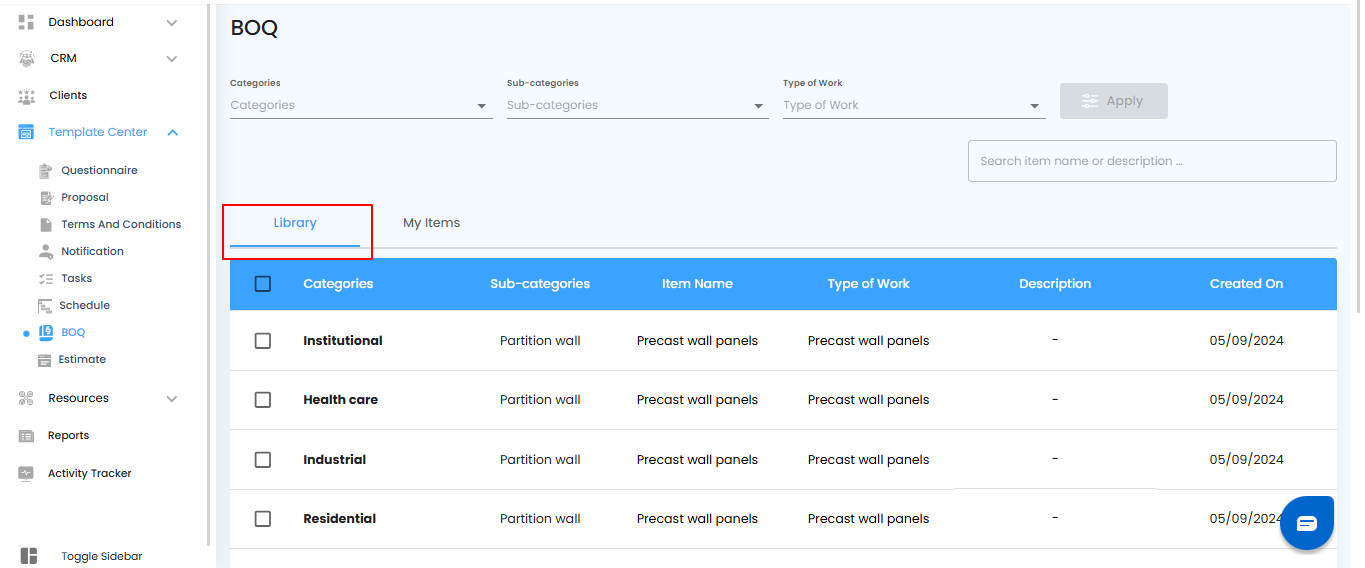Viewport: 1365px width, 568px height.
Task: Click the Estimate icon in sidebar
Action: coord(45,360)
